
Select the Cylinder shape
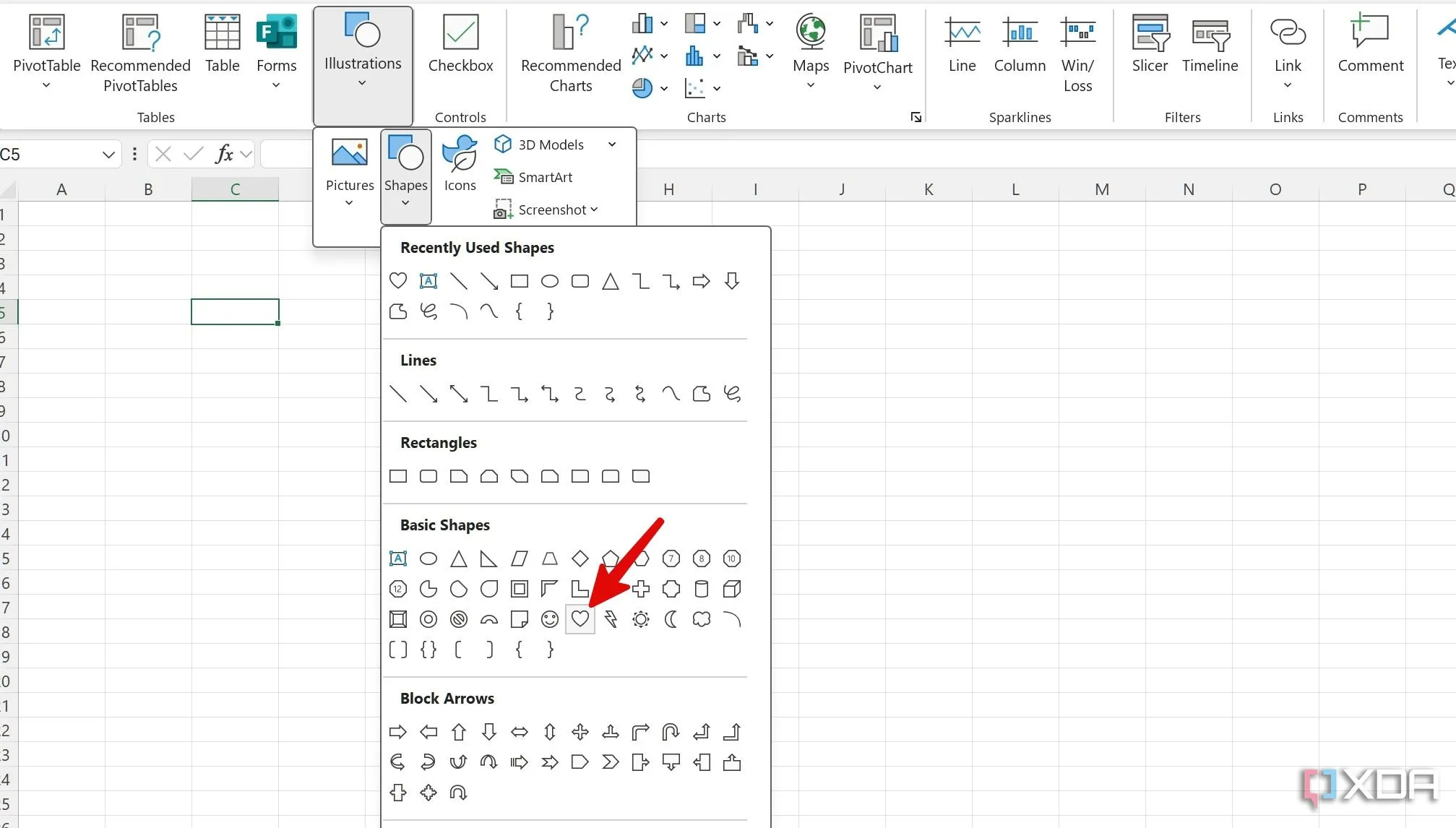point(702,589)
